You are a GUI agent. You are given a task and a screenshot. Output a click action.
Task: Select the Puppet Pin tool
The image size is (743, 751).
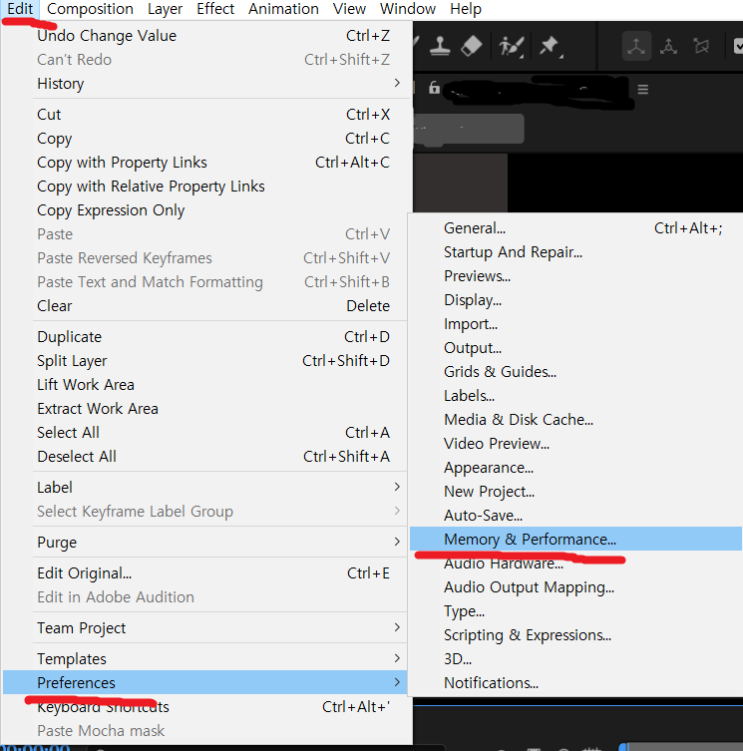pos(549,45)
